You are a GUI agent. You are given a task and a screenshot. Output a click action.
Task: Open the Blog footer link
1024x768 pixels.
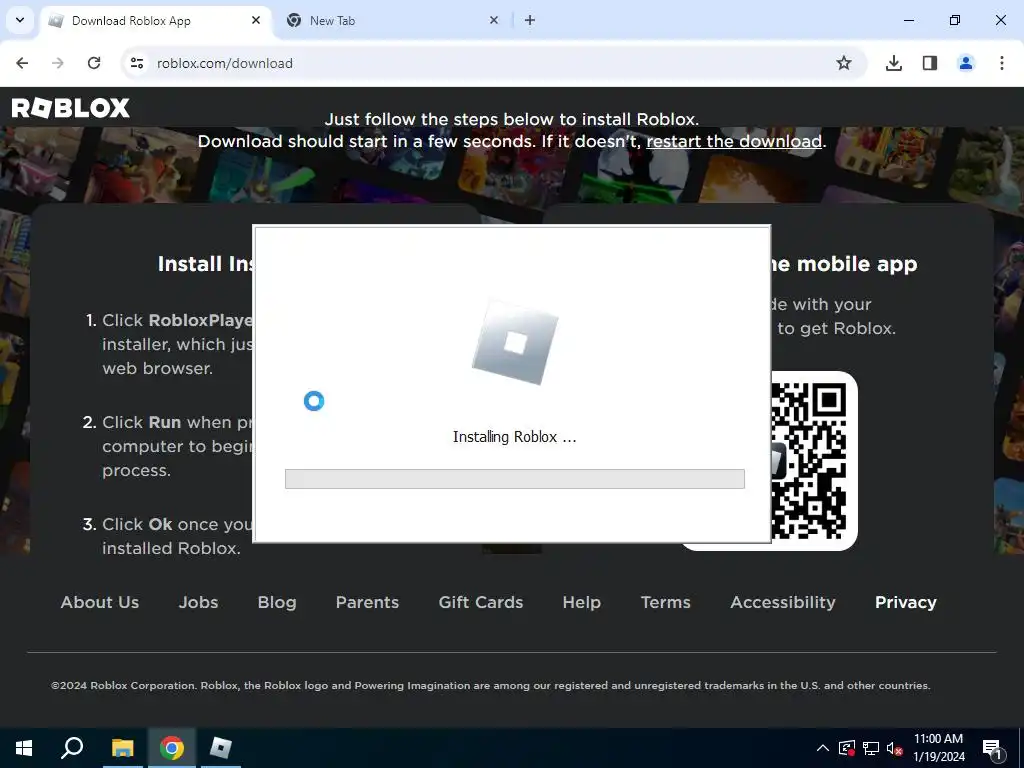coord(277,602)
